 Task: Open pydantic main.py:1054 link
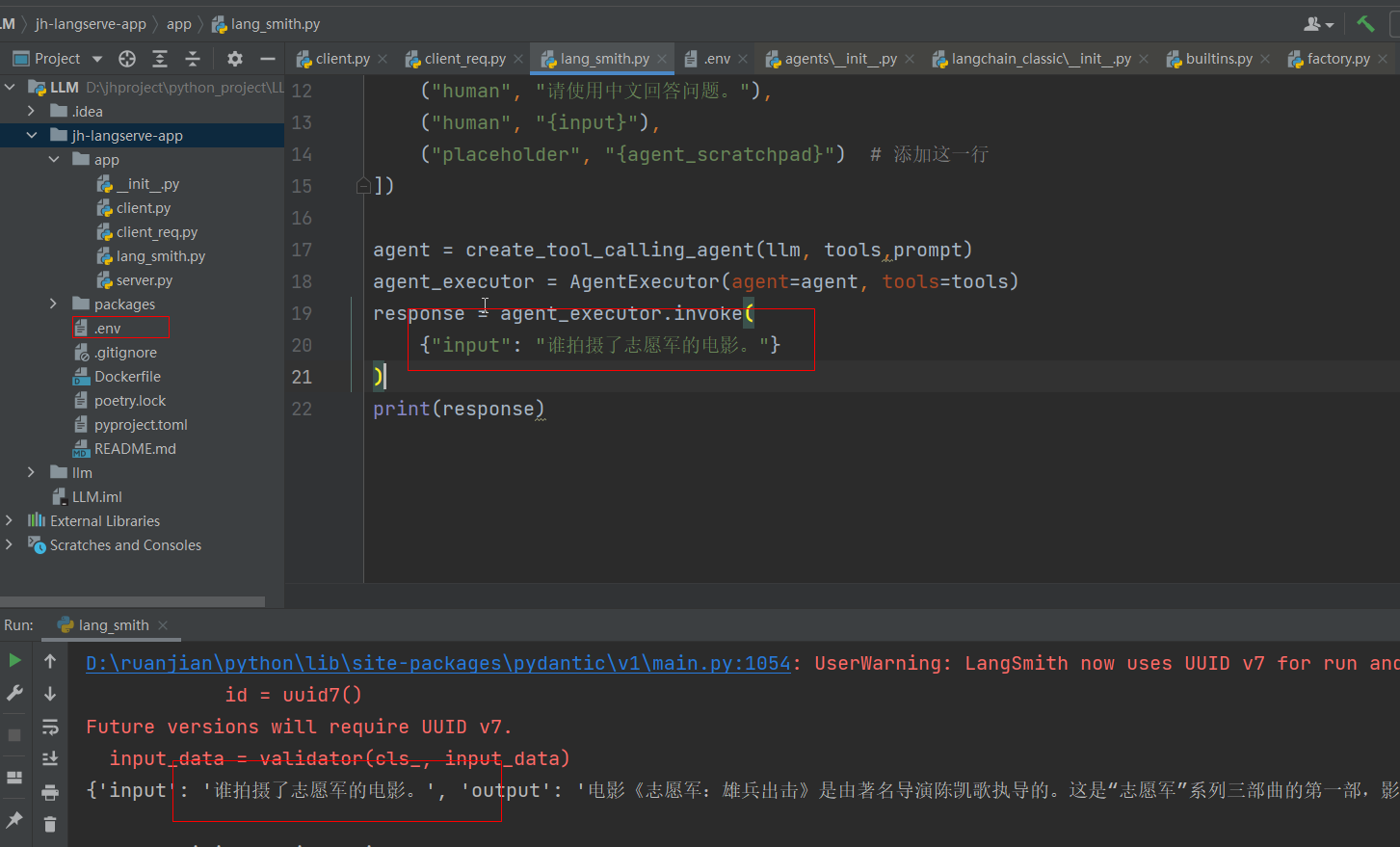click(438, 663)
